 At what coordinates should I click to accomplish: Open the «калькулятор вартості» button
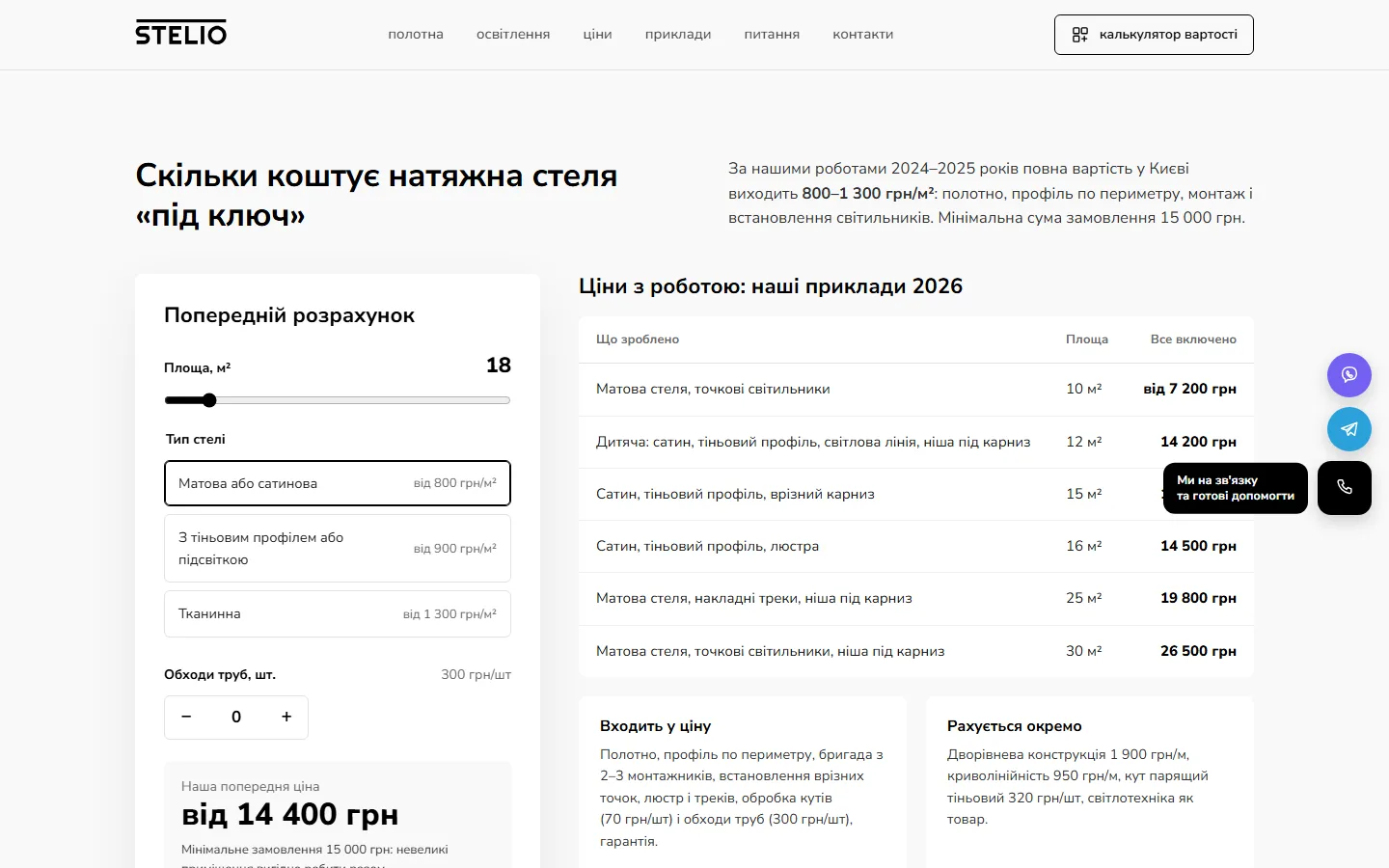1154,35
